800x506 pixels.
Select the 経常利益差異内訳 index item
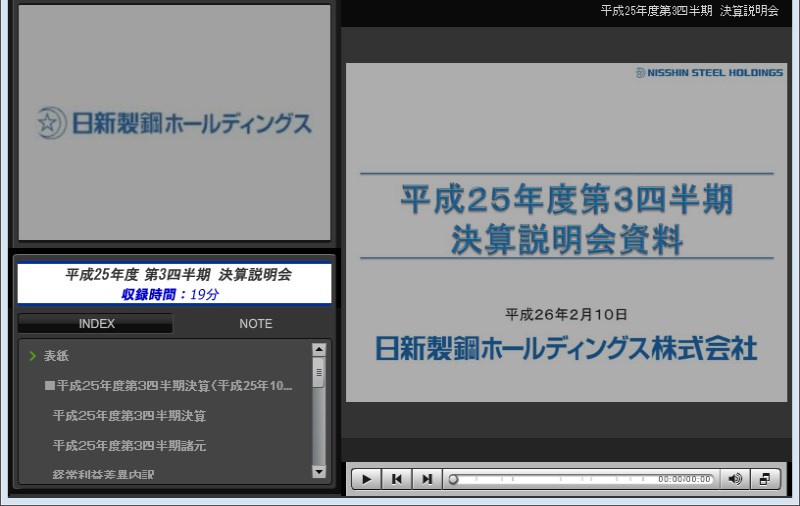[103, 474]
